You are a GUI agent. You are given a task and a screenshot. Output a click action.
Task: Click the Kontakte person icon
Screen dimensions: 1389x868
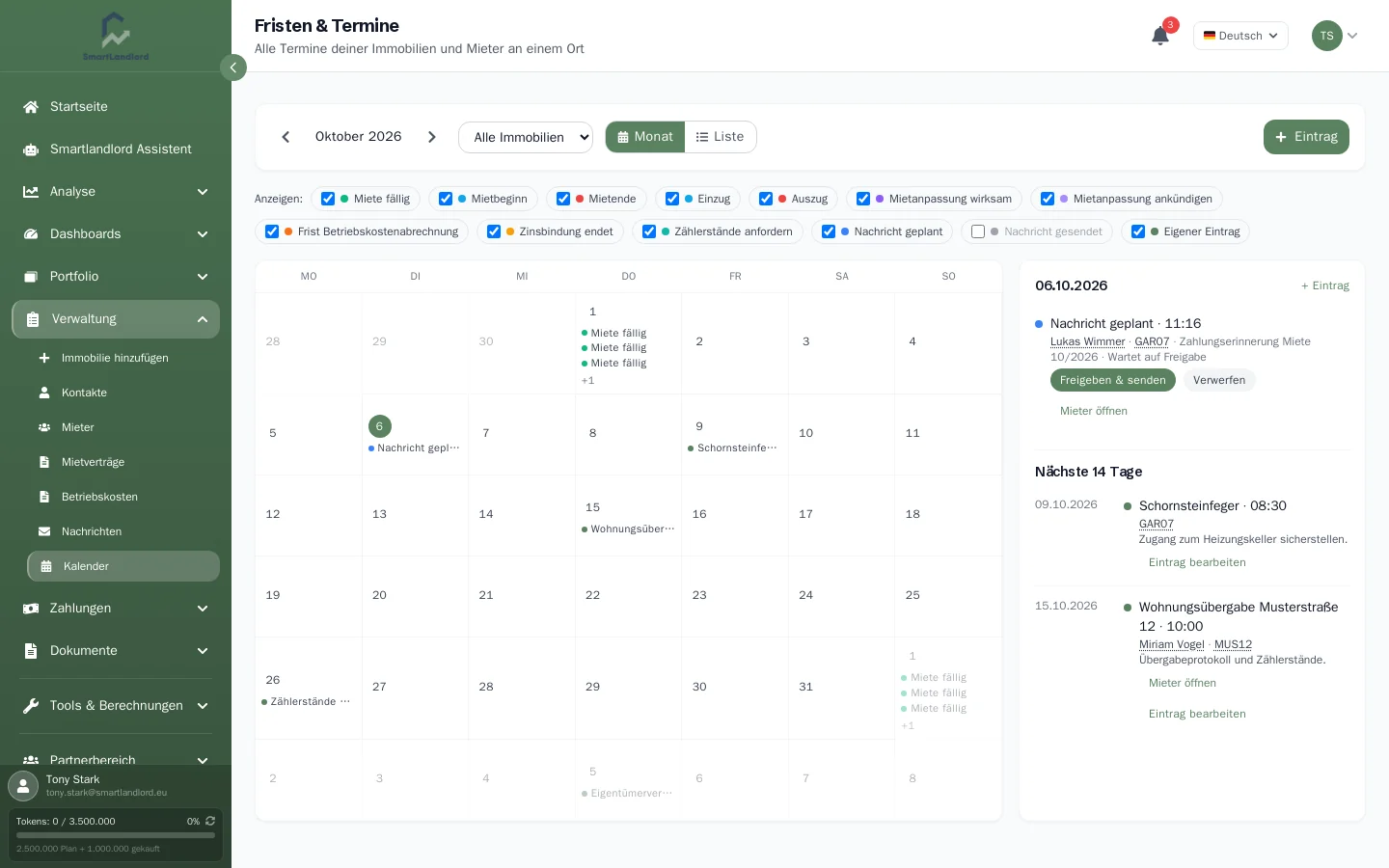44,393
